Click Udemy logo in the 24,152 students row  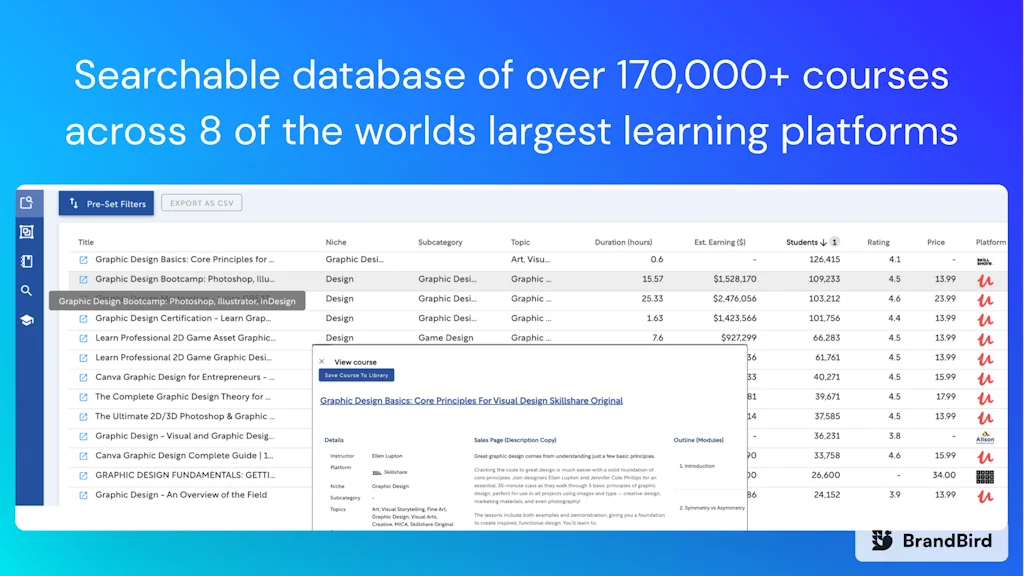(985, 496)
